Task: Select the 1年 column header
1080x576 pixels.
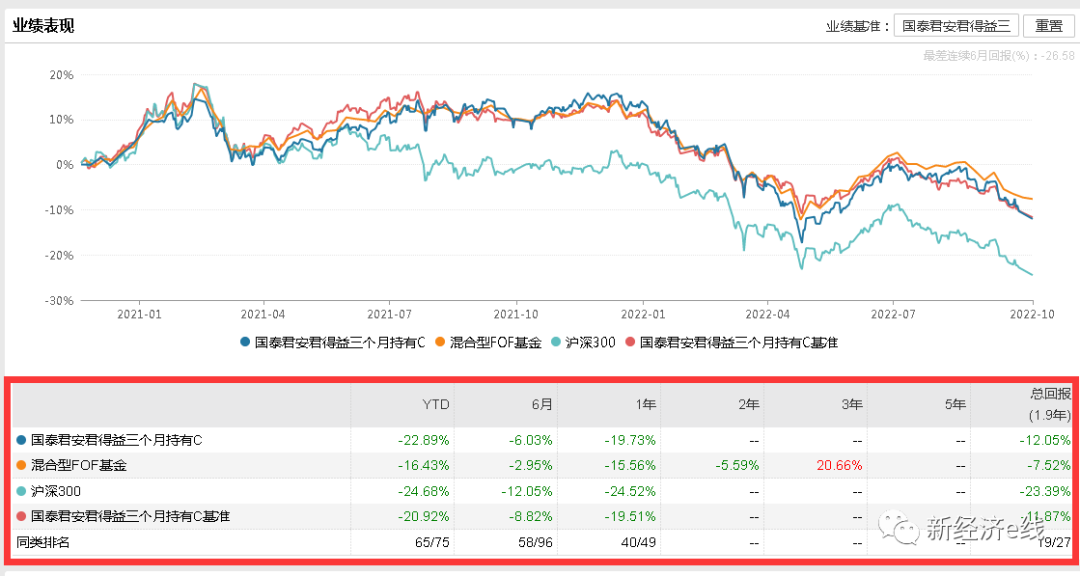Action: 643,405
